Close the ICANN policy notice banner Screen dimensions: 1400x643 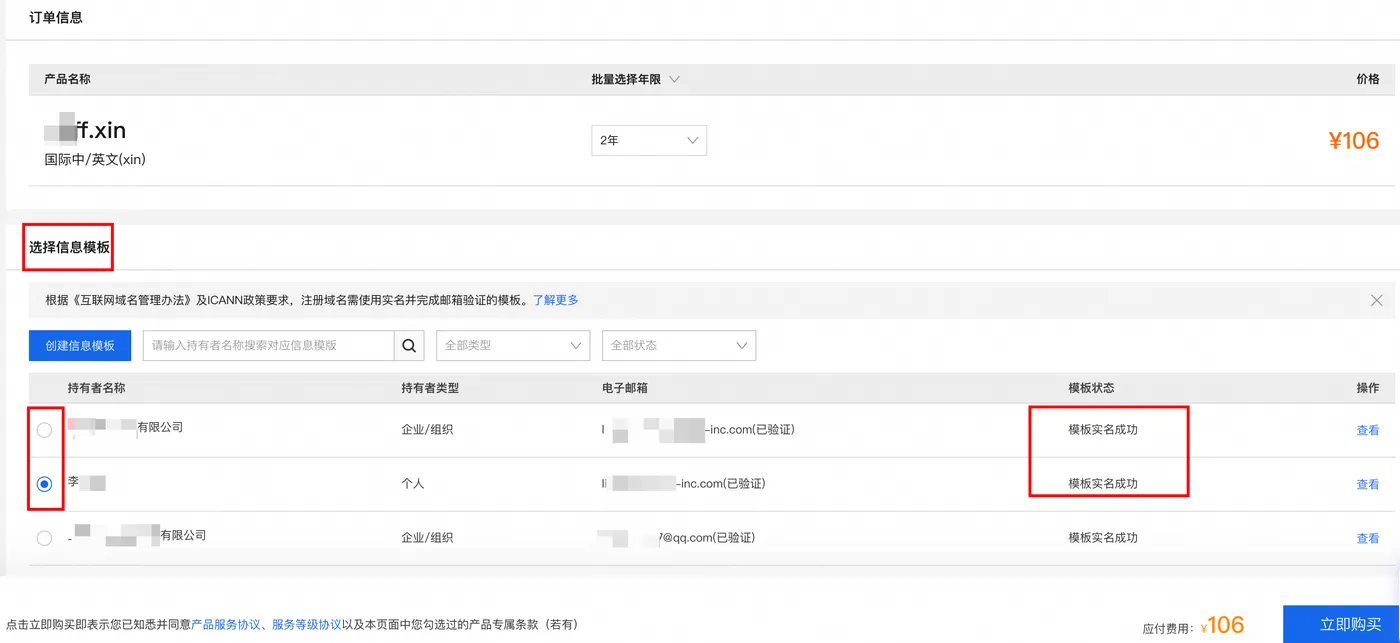coord(1376,299)
